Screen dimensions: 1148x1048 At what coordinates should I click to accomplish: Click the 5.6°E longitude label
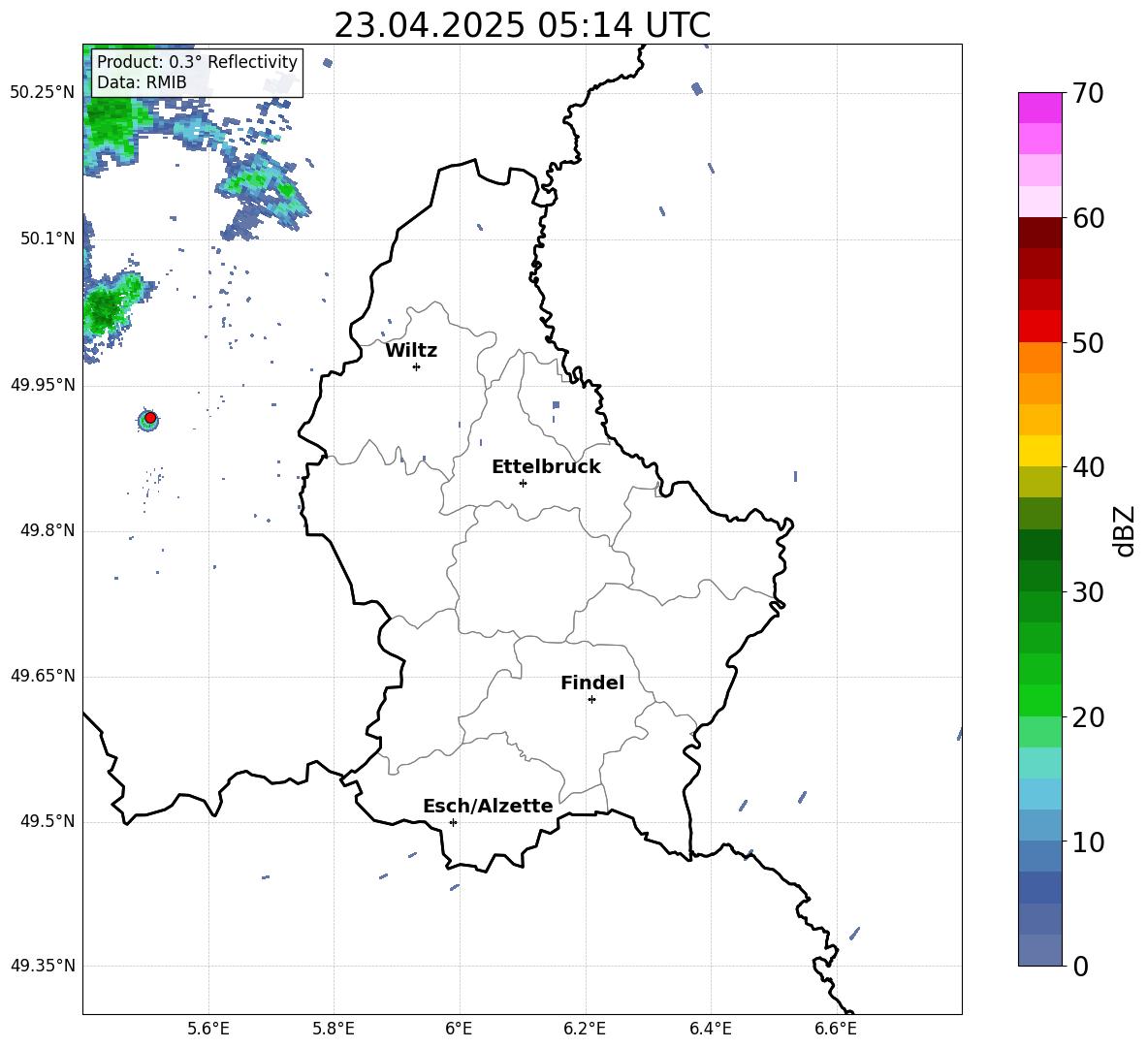(x=208, y=1029)
